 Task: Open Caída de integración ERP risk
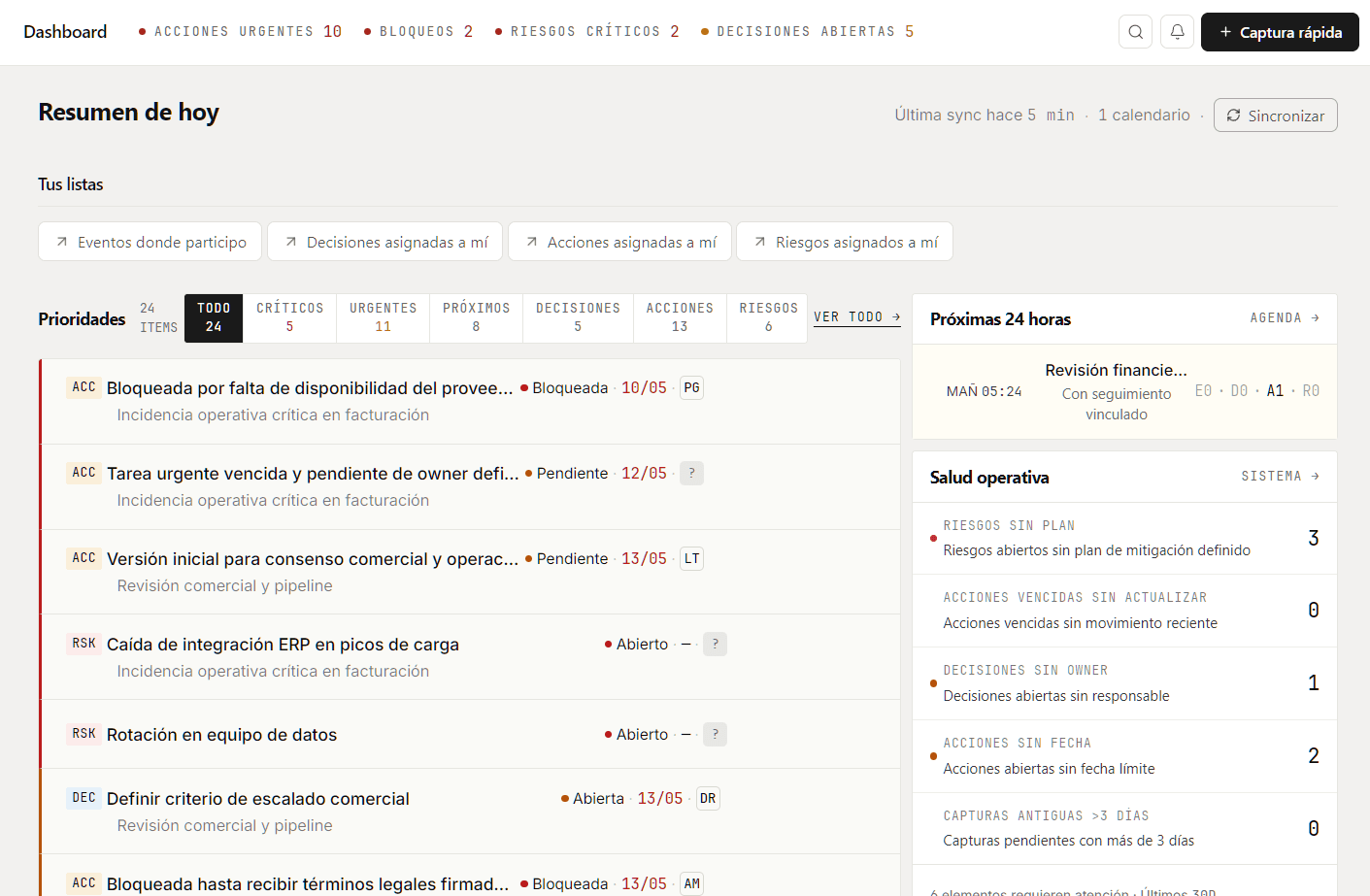tap(470, 657)
